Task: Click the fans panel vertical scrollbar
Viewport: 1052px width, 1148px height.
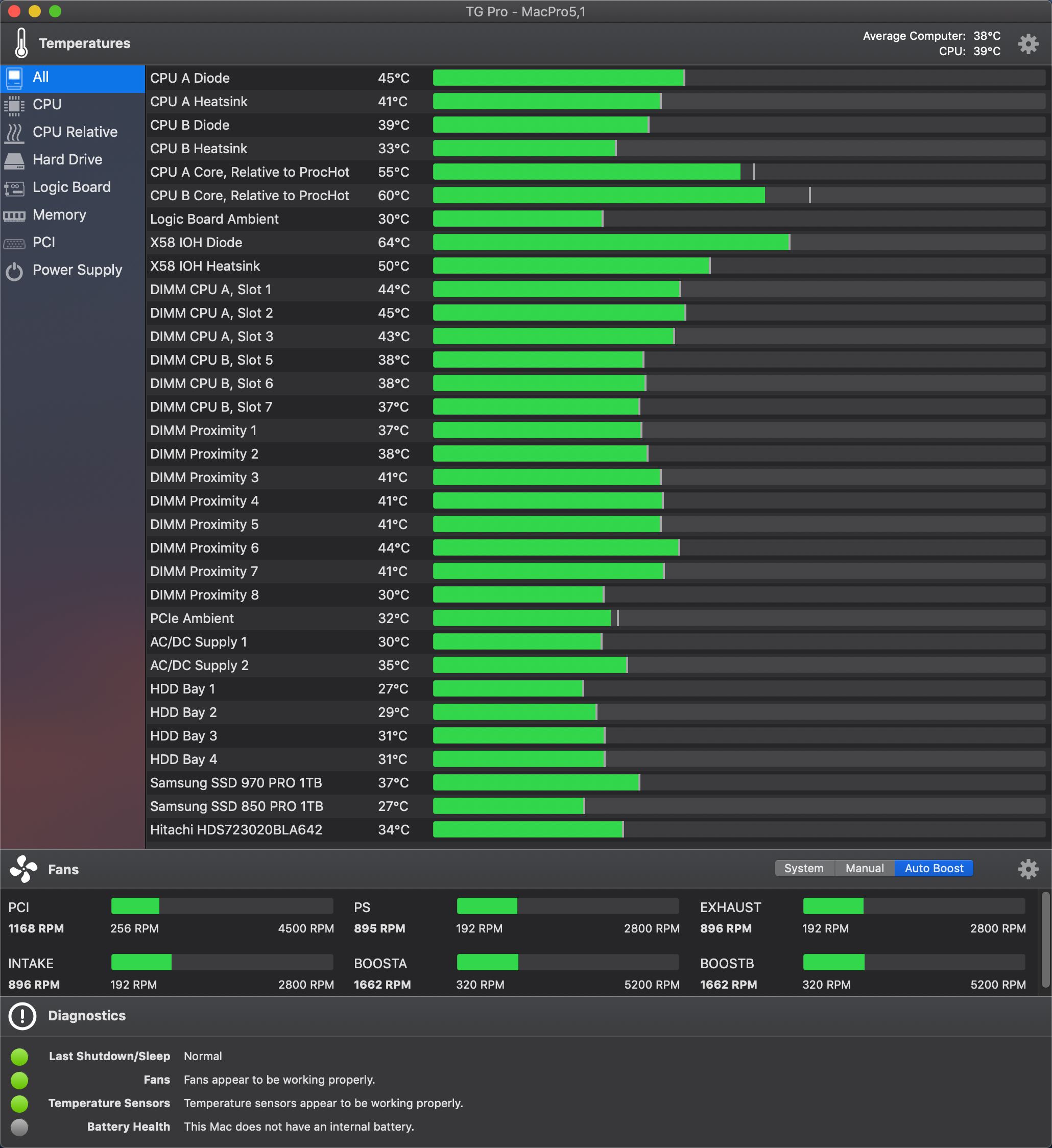Action: tap(1045, 940)
